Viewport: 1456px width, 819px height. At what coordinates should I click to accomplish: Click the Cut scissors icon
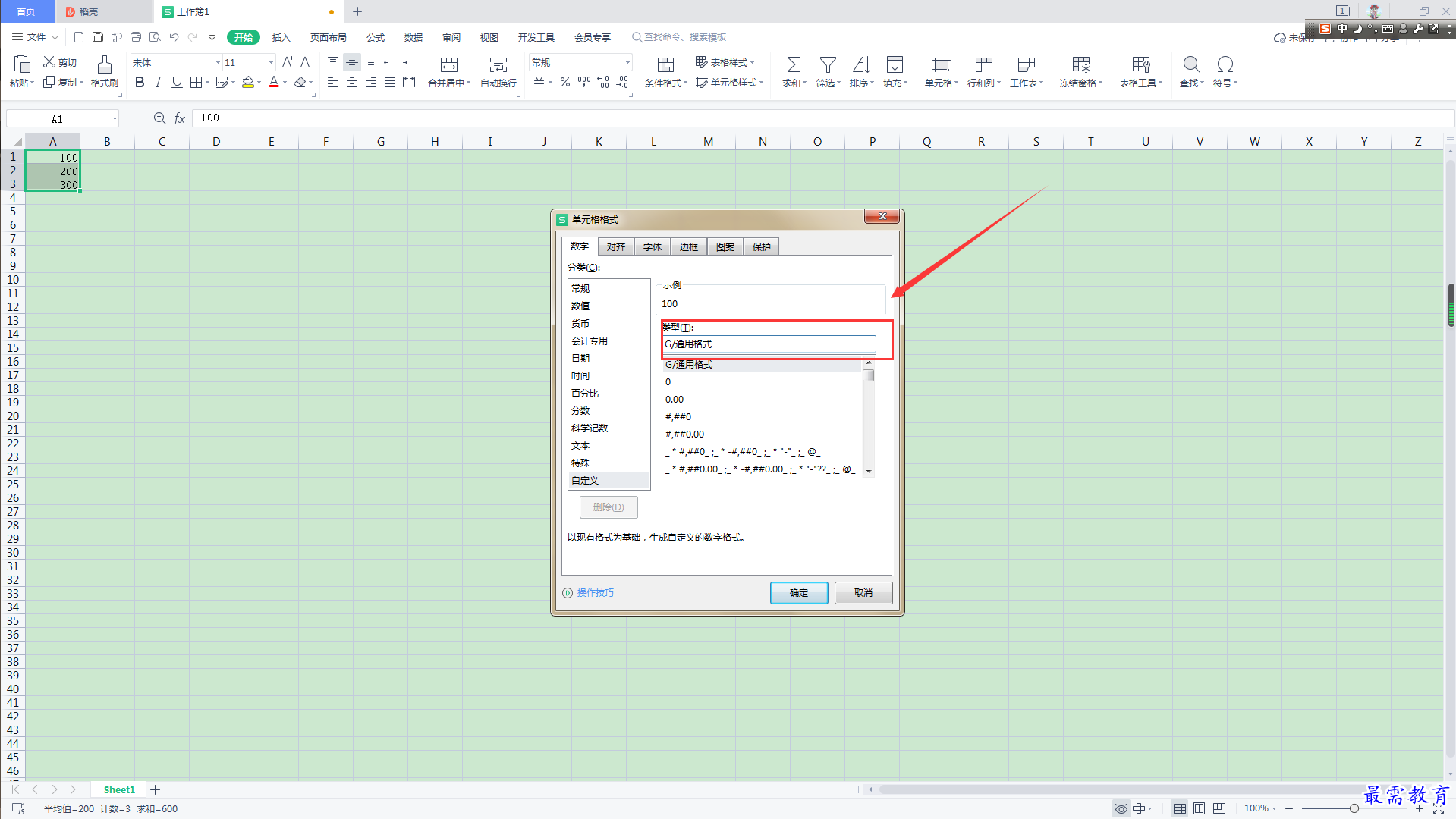49,62
